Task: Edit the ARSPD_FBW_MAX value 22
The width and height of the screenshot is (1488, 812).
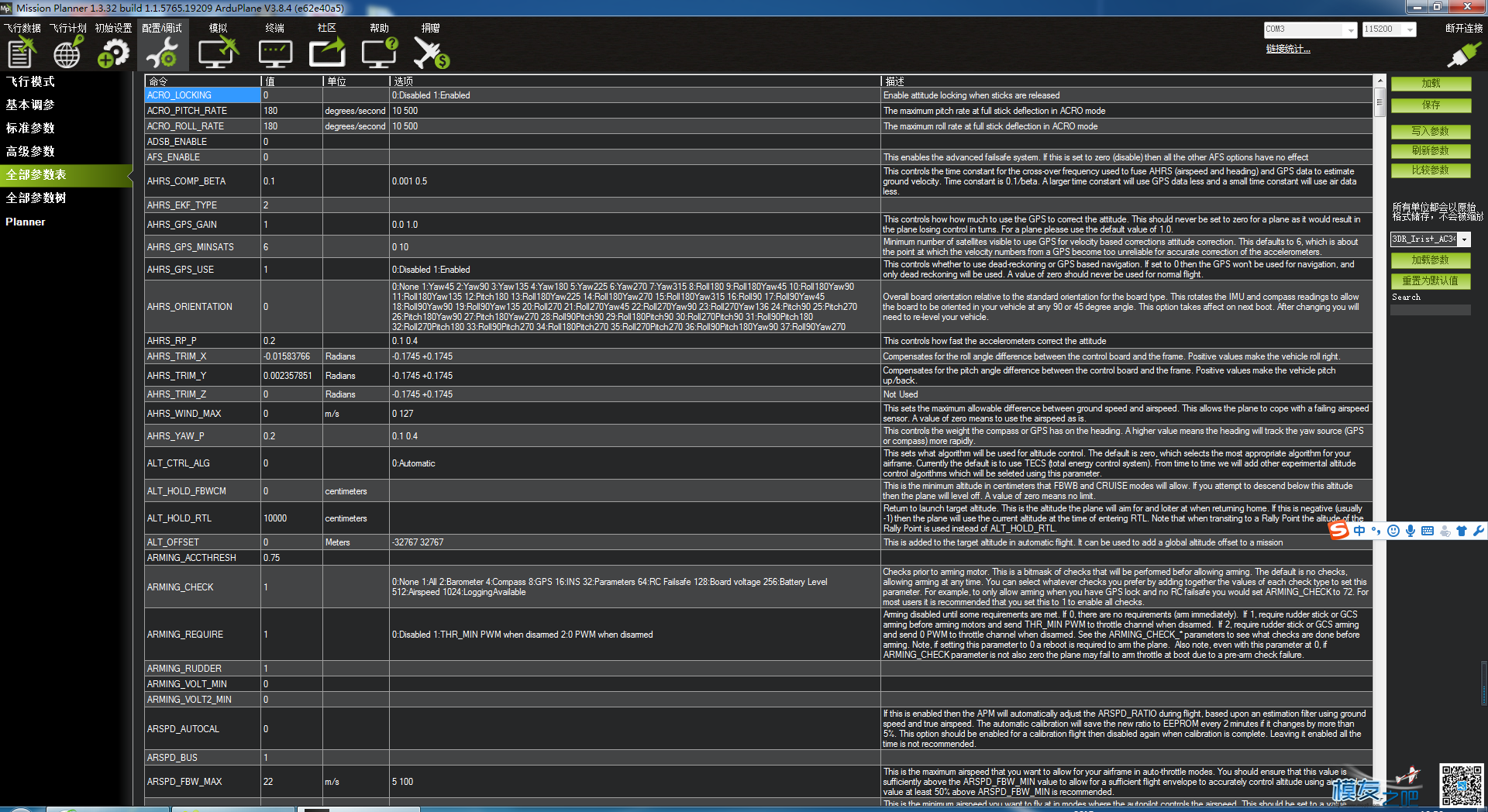Action: tap(292, 782)
